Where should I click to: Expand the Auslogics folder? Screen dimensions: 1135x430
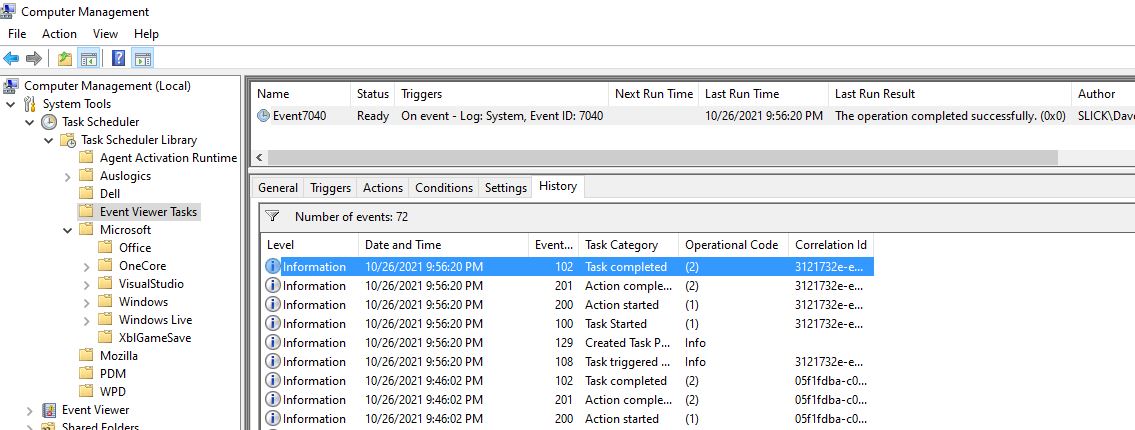pos(67,176)
